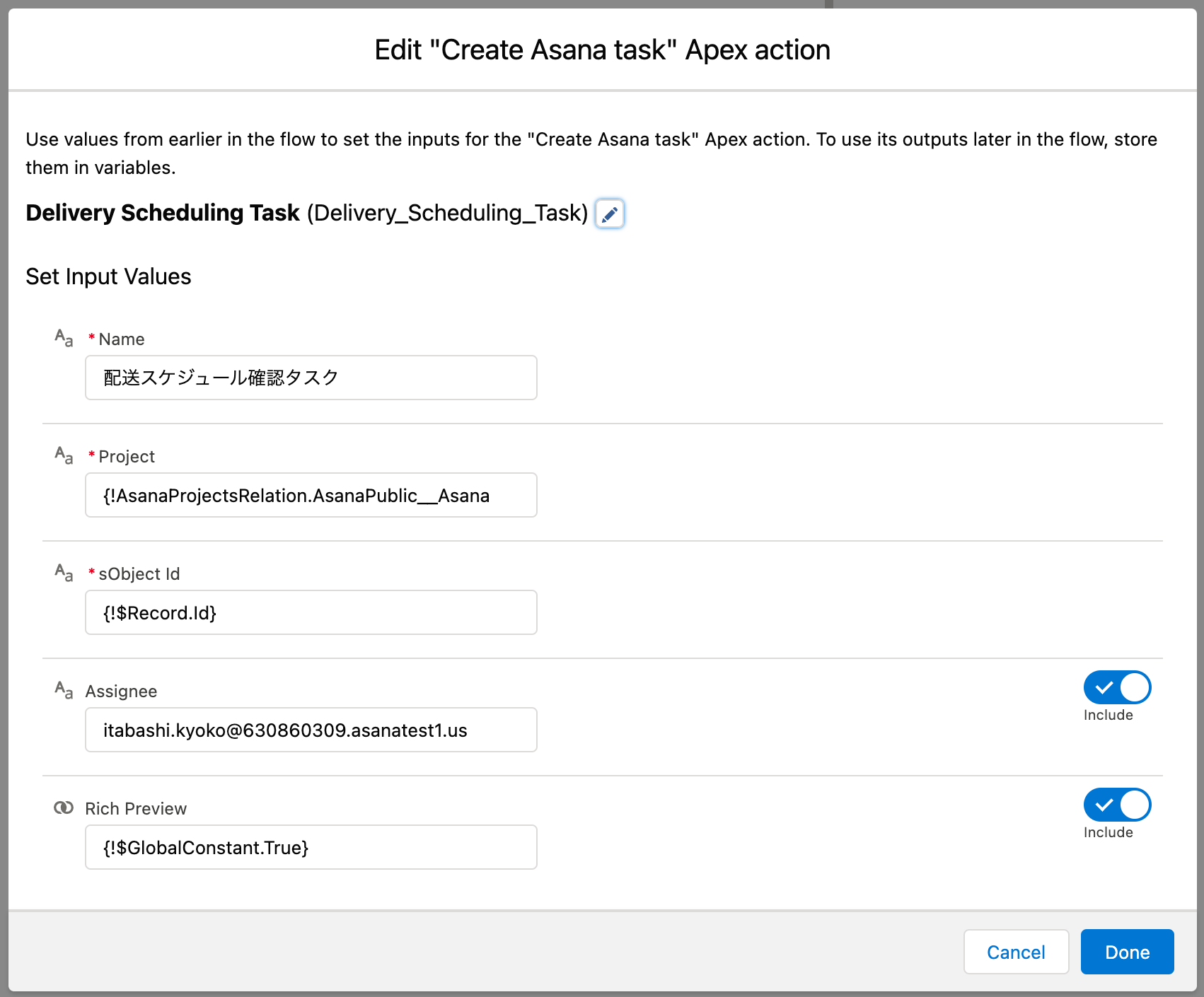Click the boolean type icon beside Rich Preview
Image resolution: width=1204 pixels, height=997 pixels.
pos(64,807)
